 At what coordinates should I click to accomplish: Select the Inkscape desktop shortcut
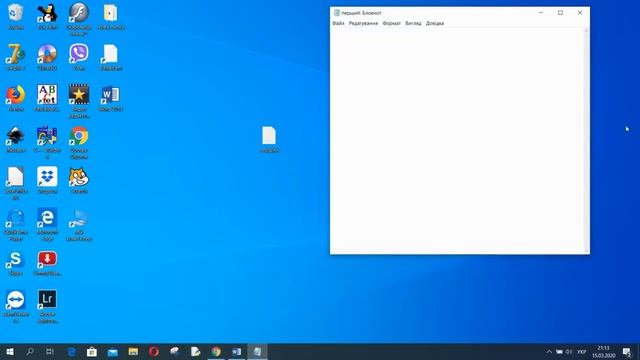tap(16, 140)
